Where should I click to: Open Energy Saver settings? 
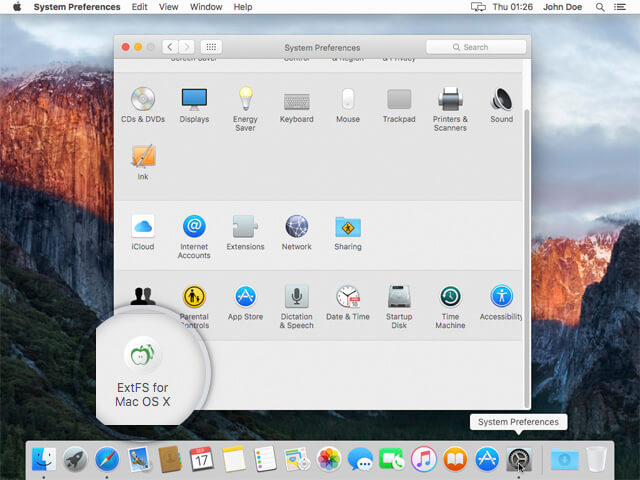click(x=245, y=99)
